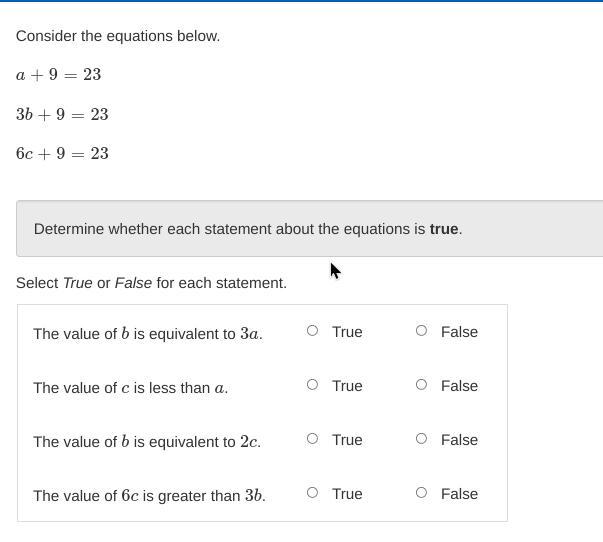The width and height of the screenshot is (603, 542).
Task: Click 'Consider the equations below' text
Action: 118,36
